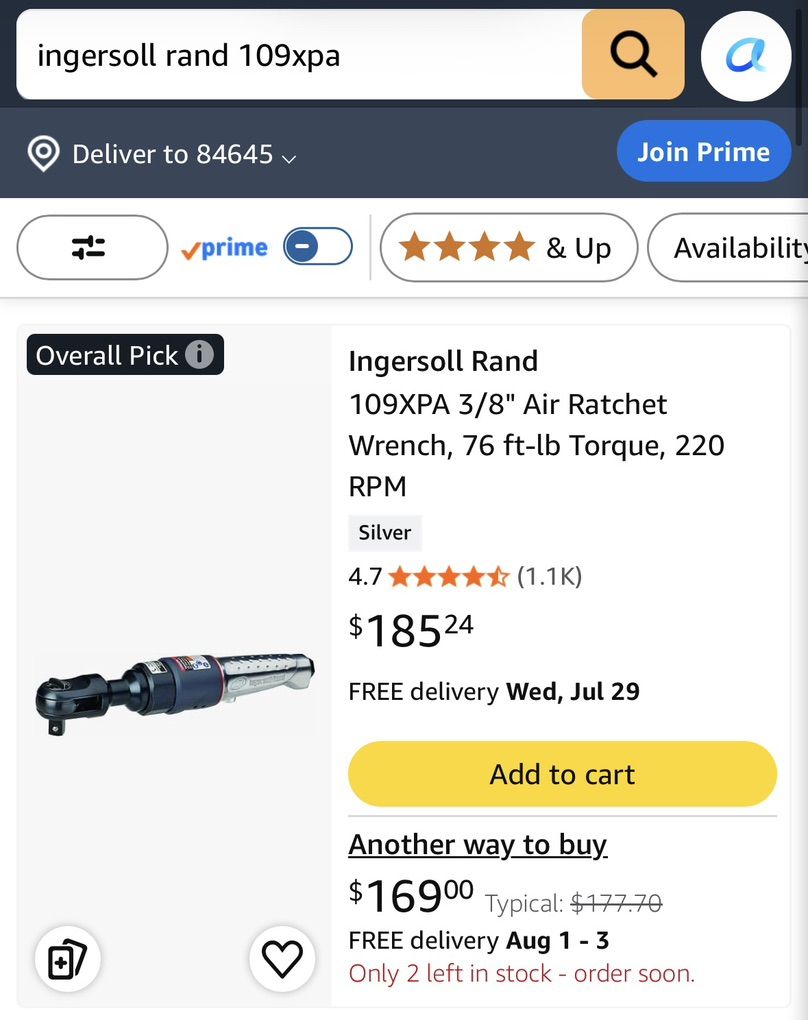Toggle the Prime filter switch
The height and width of the screenshot is (1020, 808).
coord(317,247)
